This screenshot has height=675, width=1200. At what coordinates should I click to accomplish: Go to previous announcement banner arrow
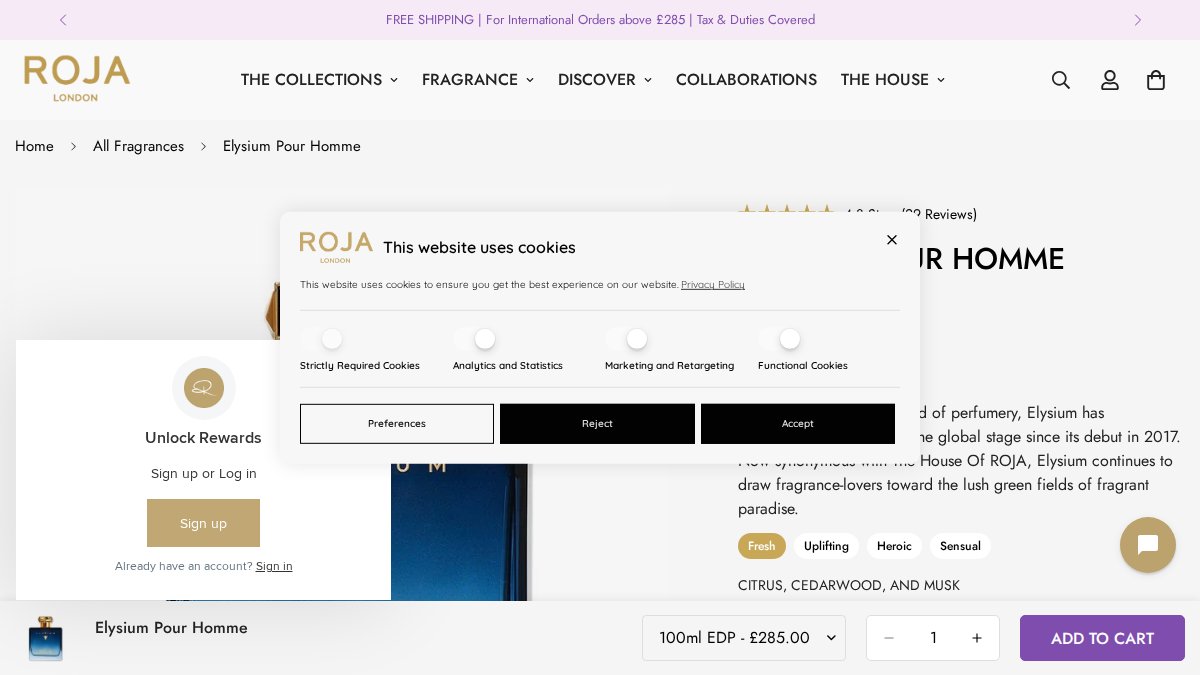pyautogui.click(x=63, y=20)
